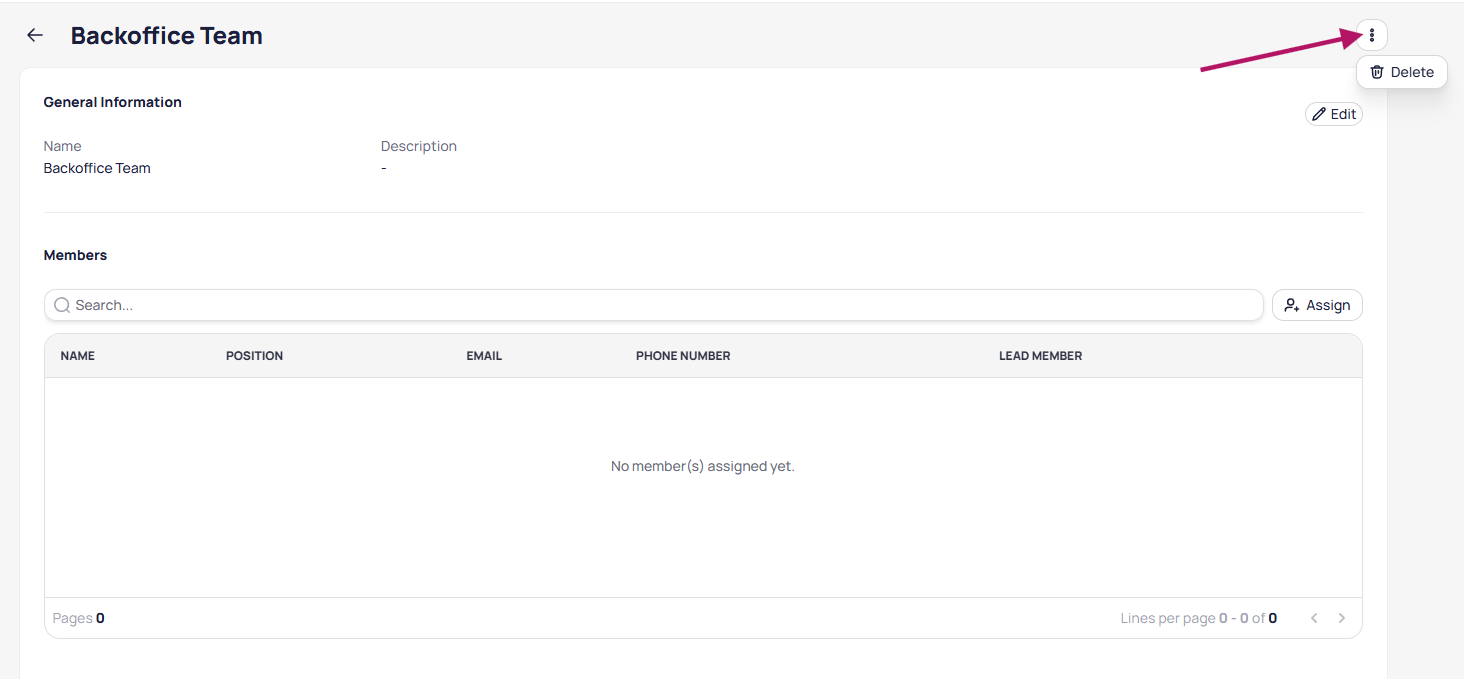Click the POSITION column header

click(x=254, y=356)
